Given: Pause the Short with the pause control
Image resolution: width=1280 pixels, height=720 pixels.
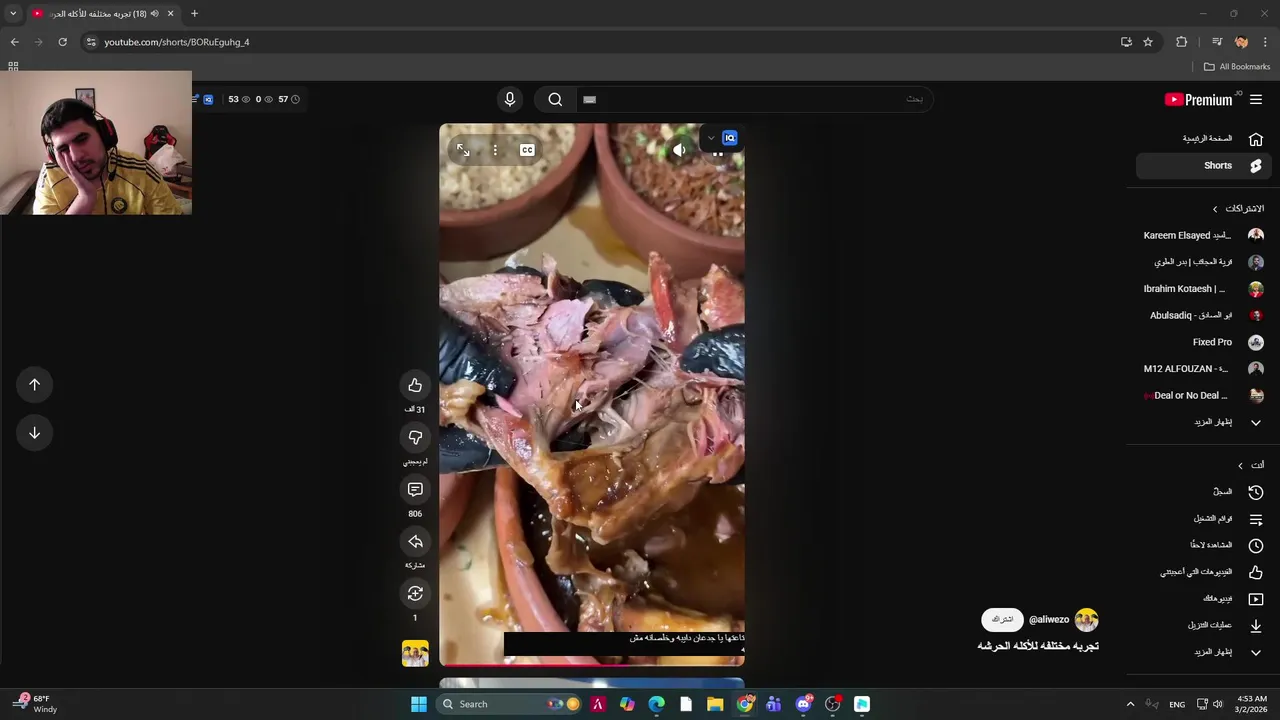Looking at the screenshot, I should pos(717,153).
